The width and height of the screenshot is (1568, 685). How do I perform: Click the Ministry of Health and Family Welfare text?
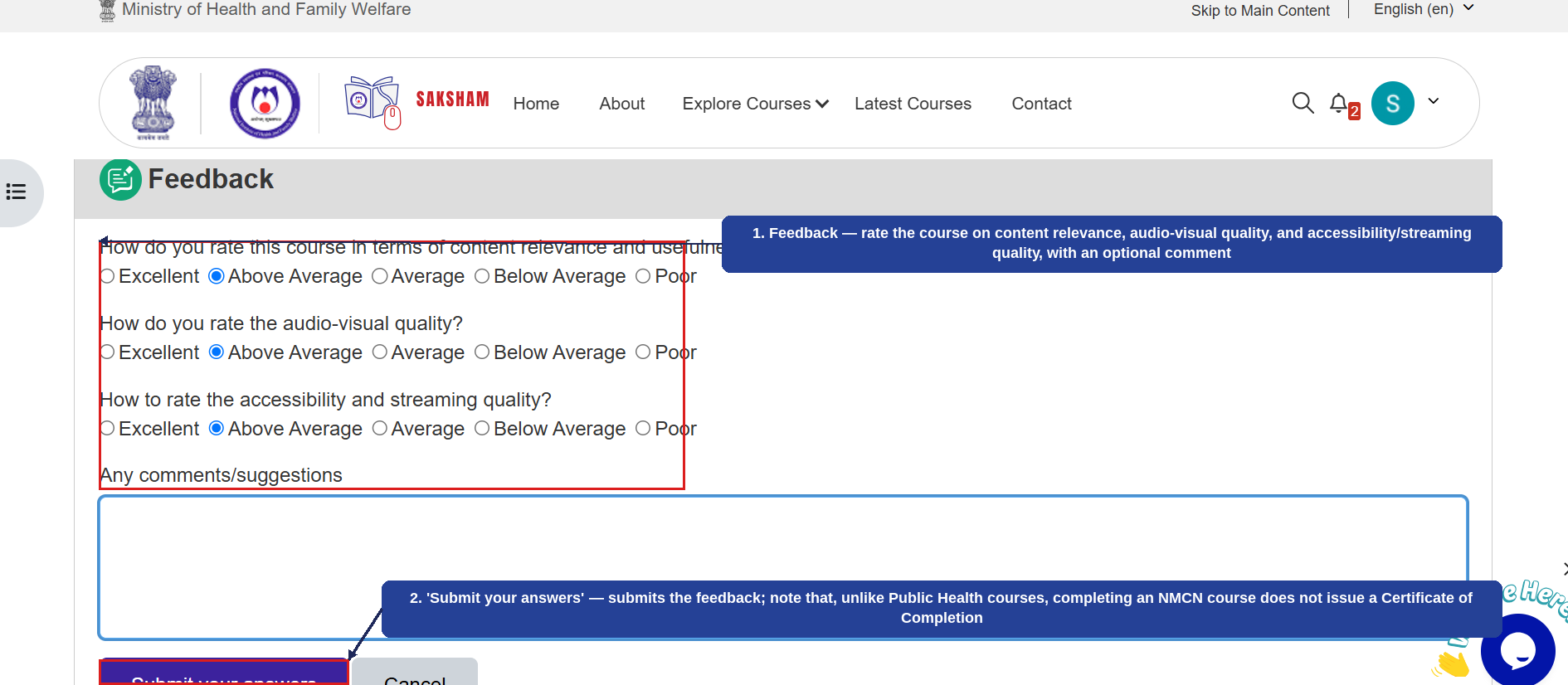(x=266, y=10)
